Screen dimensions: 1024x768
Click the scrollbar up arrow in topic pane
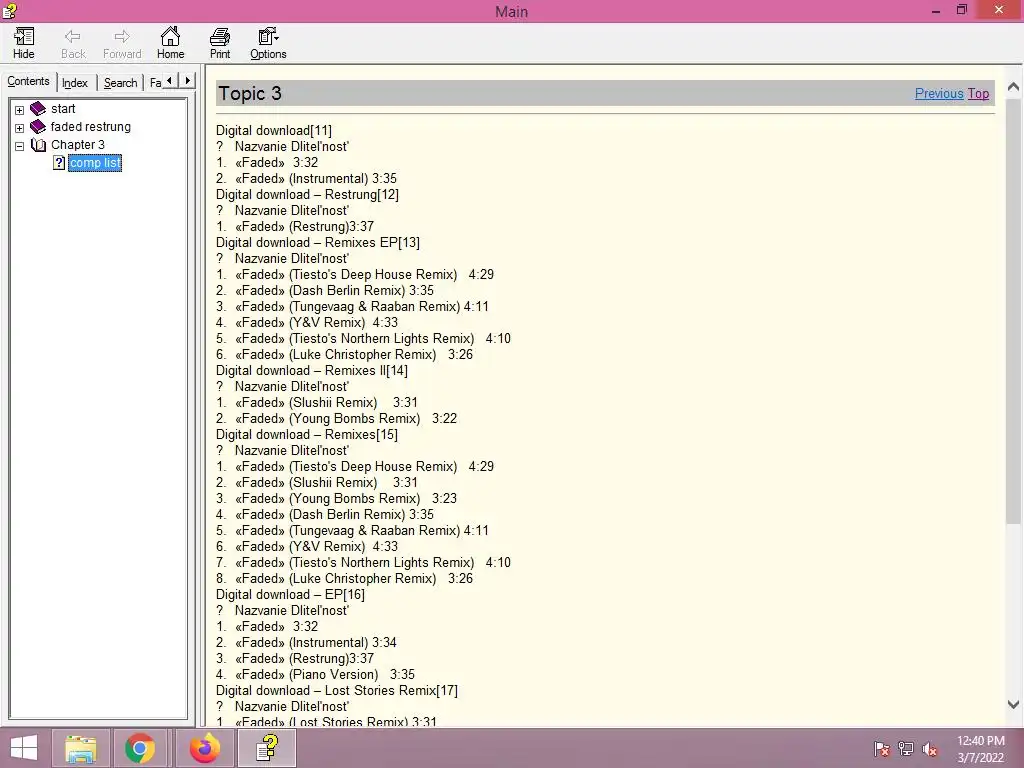(x=1013, y=87)
